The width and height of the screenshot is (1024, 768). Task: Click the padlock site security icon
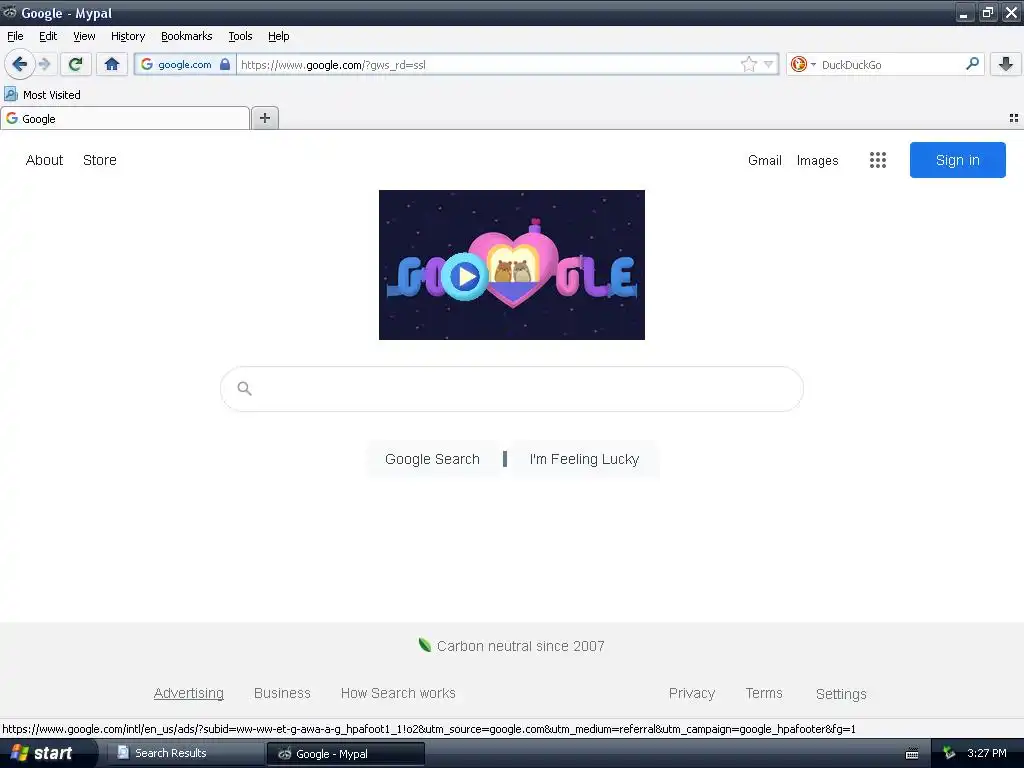click(x=225, y=64)
